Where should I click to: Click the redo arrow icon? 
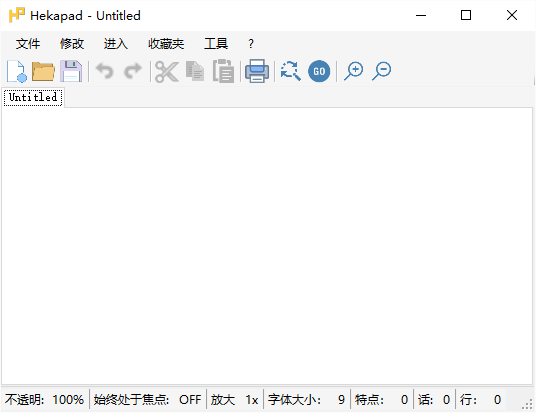(x=133, y=71)
